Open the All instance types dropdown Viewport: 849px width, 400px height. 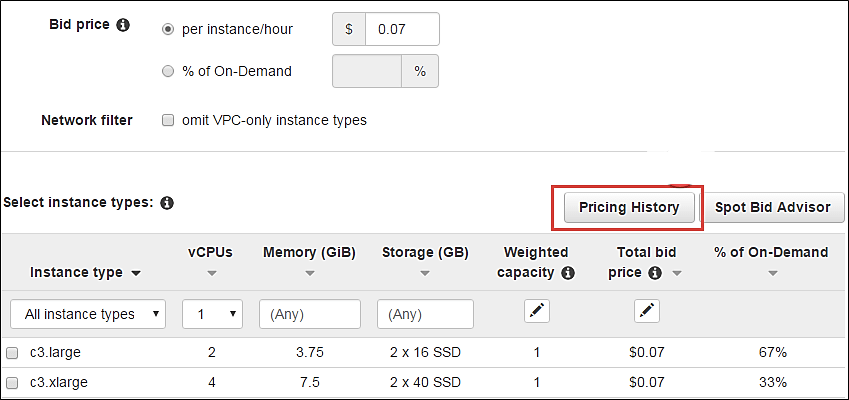(88, 314)
